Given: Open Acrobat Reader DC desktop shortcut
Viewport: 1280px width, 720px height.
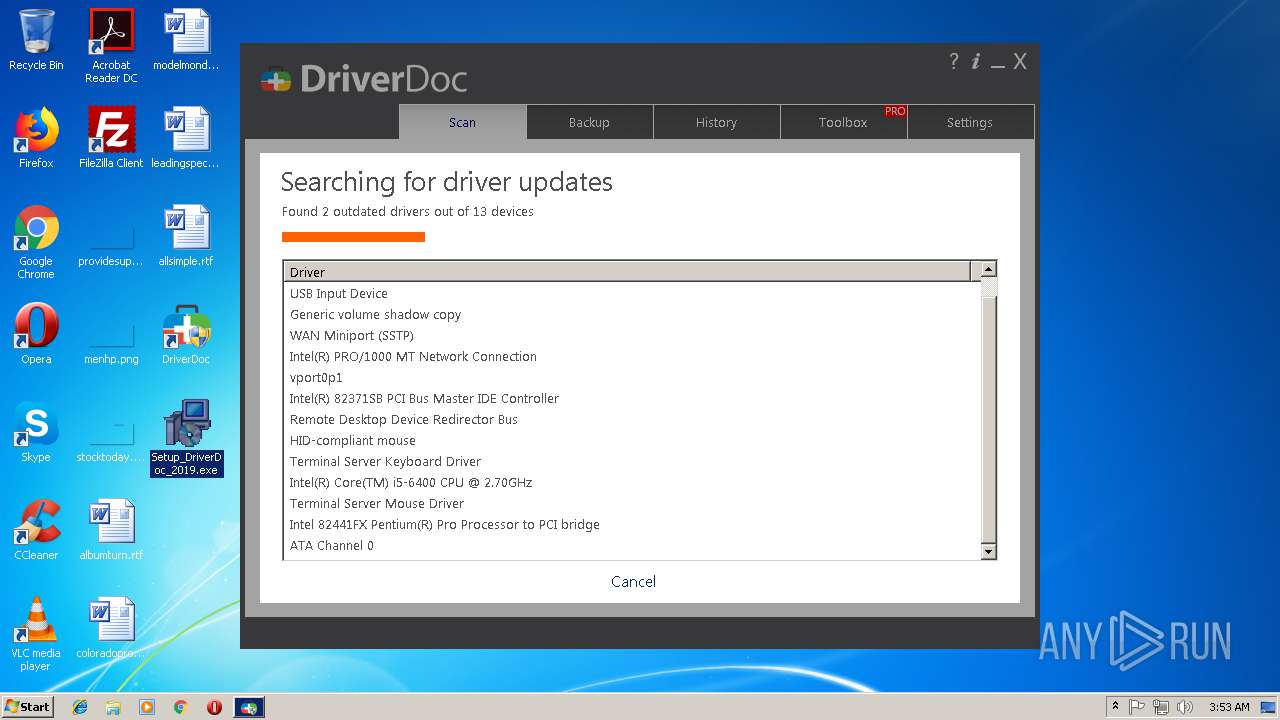Looking at the screenshot, I should click(x=111, y=46).
